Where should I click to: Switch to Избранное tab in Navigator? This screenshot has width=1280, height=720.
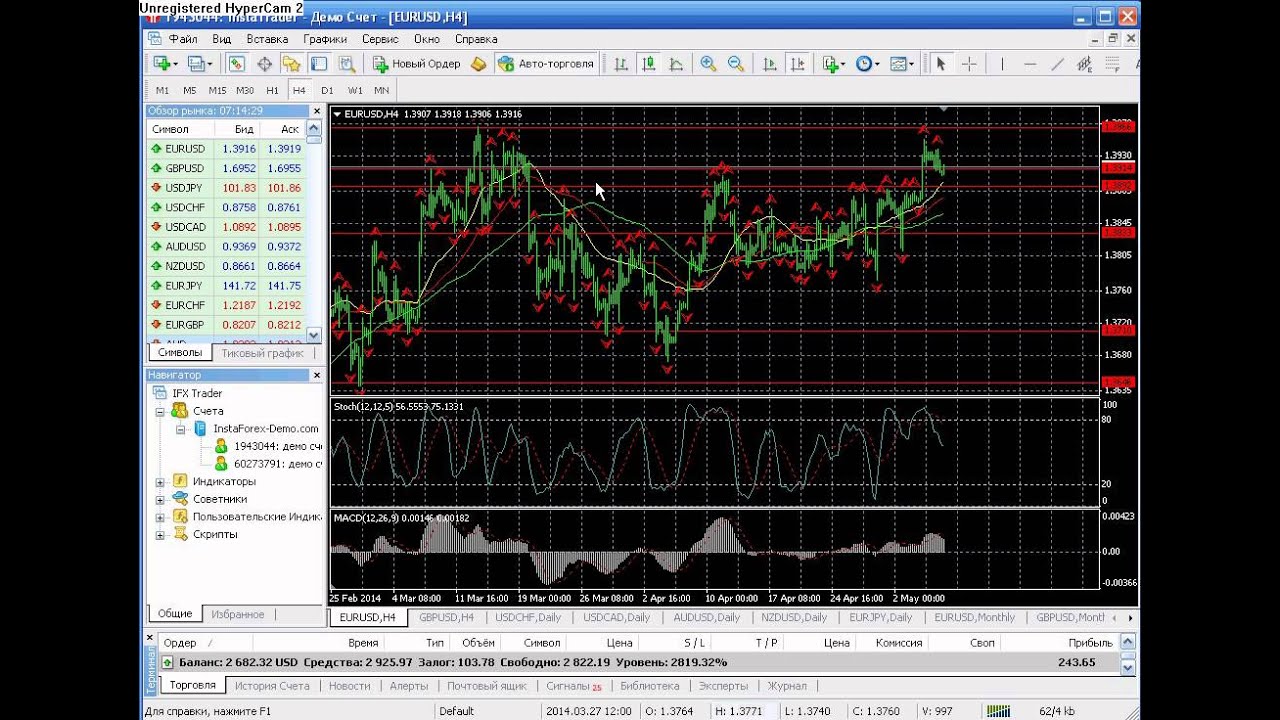click(238, 614)
